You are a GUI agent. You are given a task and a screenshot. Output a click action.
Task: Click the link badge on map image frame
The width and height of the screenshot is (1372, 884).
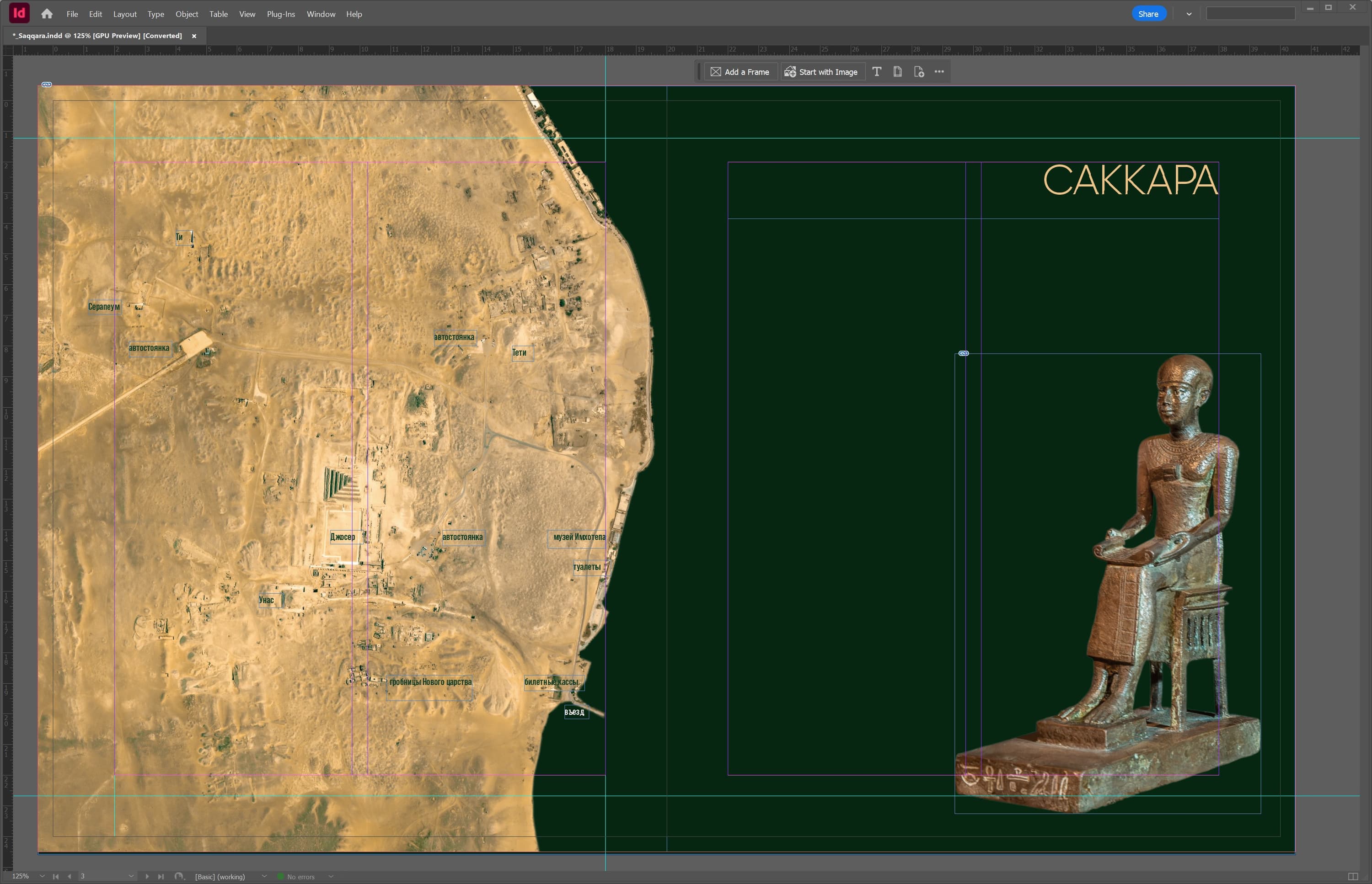click(x=47, y=85)
